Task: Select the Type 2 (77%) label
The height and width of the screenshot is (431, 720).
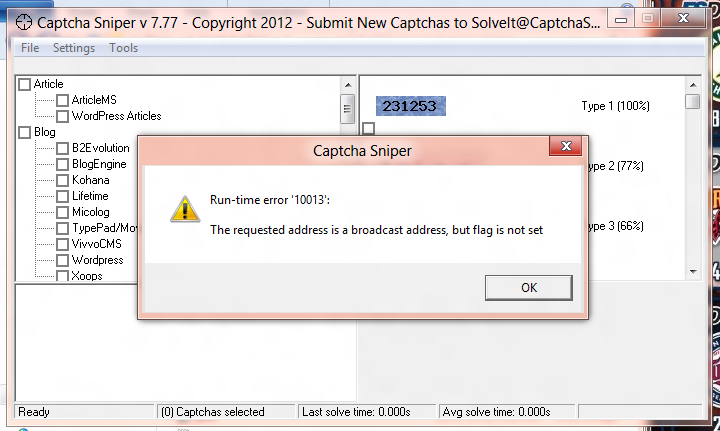Action: 616,166
